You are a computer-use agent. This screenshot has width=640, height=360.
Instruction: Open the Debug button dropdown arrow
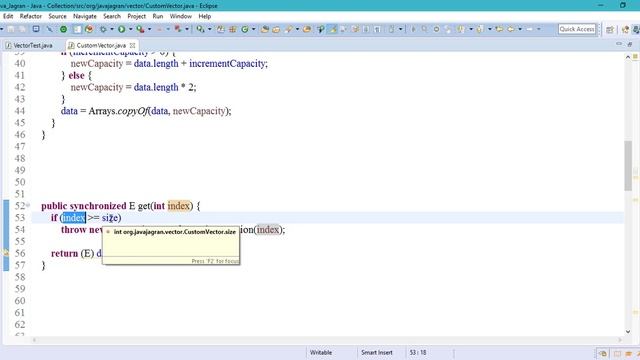112,29
